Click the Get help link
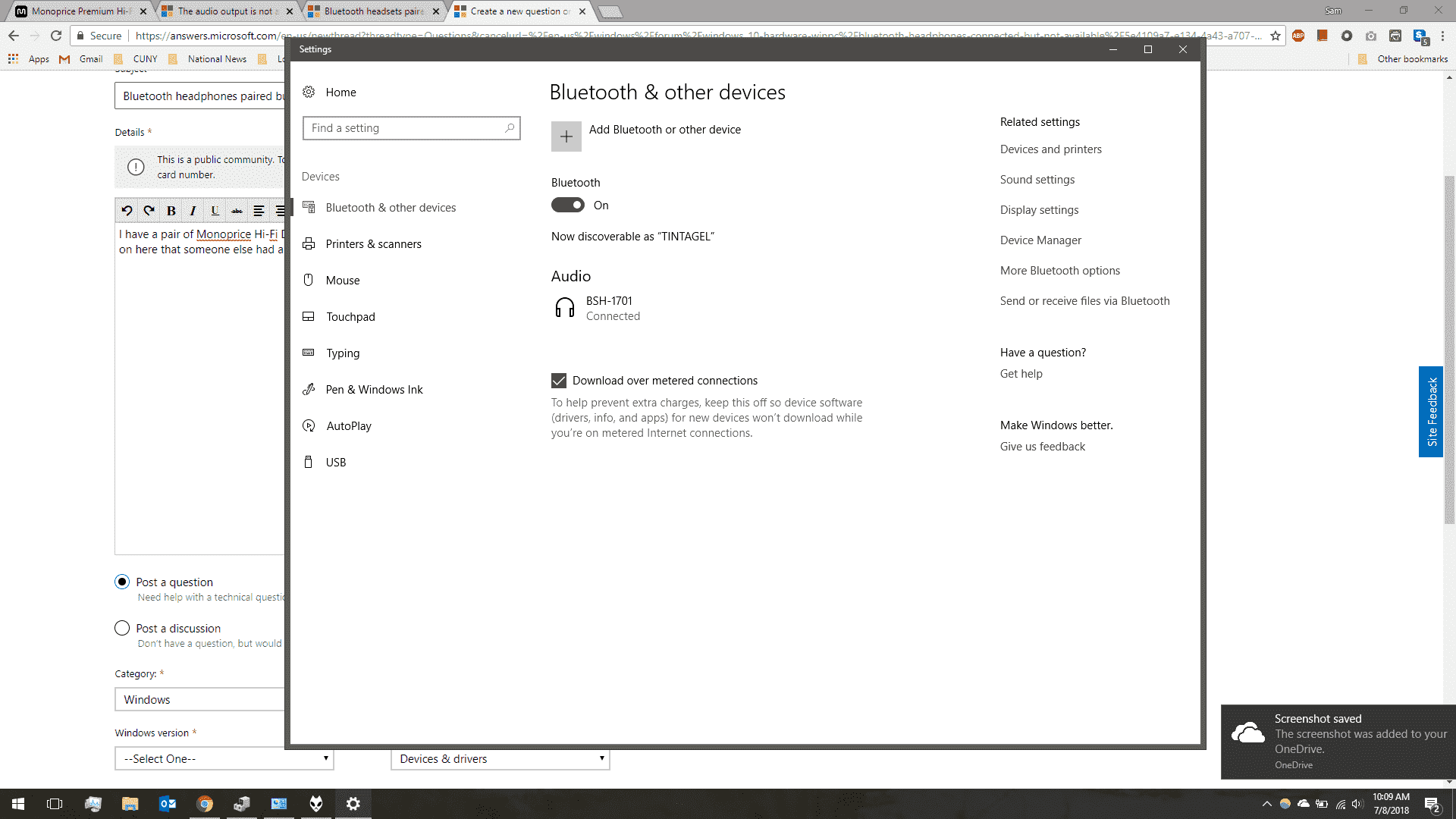Image resolution: width=1456 pixels, height=819 pixels. coord(1021,374)
